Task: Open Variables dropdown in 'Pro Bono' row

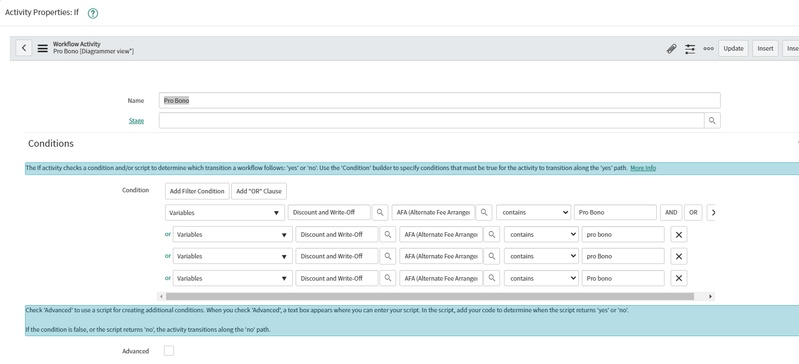Action: click(x=225, y=213)
